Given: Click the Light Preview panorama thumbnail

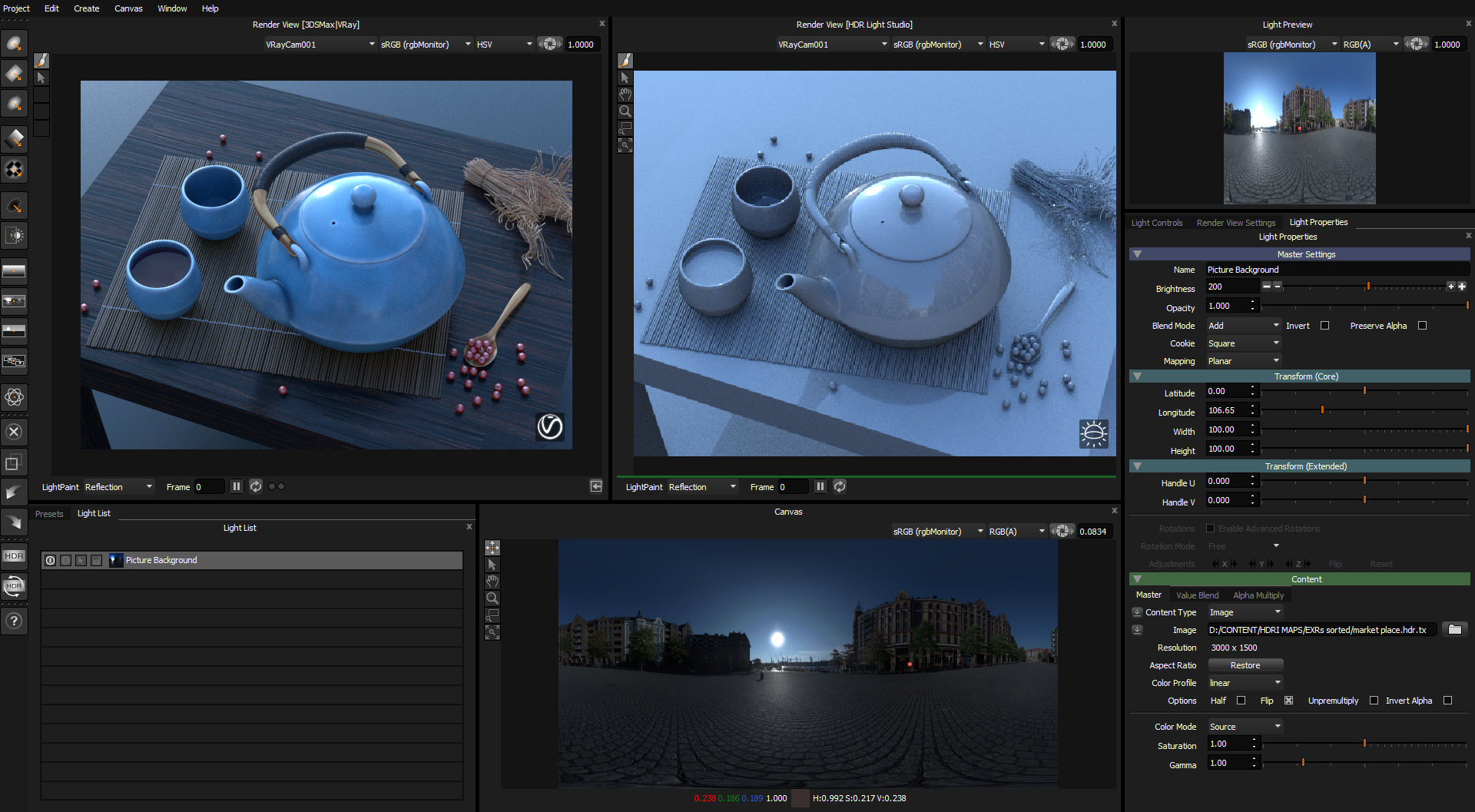Looking at the screenshot, I should click(x=1299, y=128).
